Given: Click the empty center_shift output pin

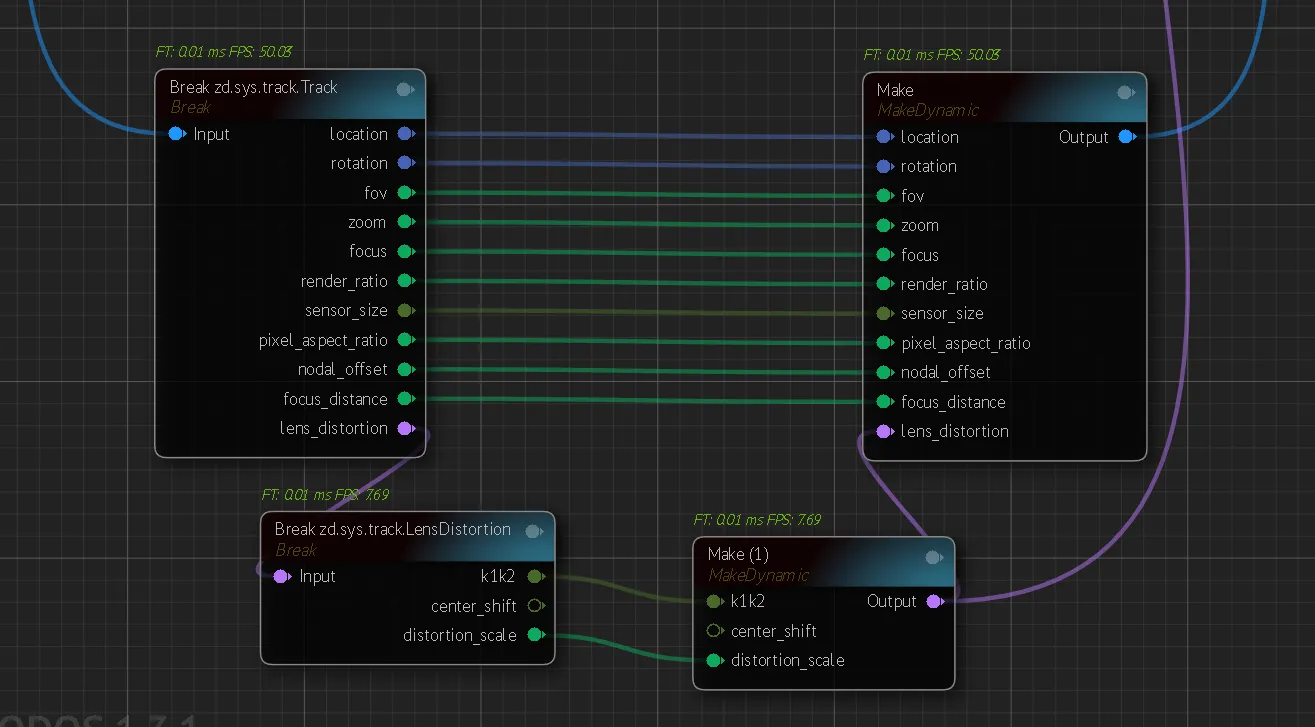Looking at the screenshot, I should pos(535,606).
